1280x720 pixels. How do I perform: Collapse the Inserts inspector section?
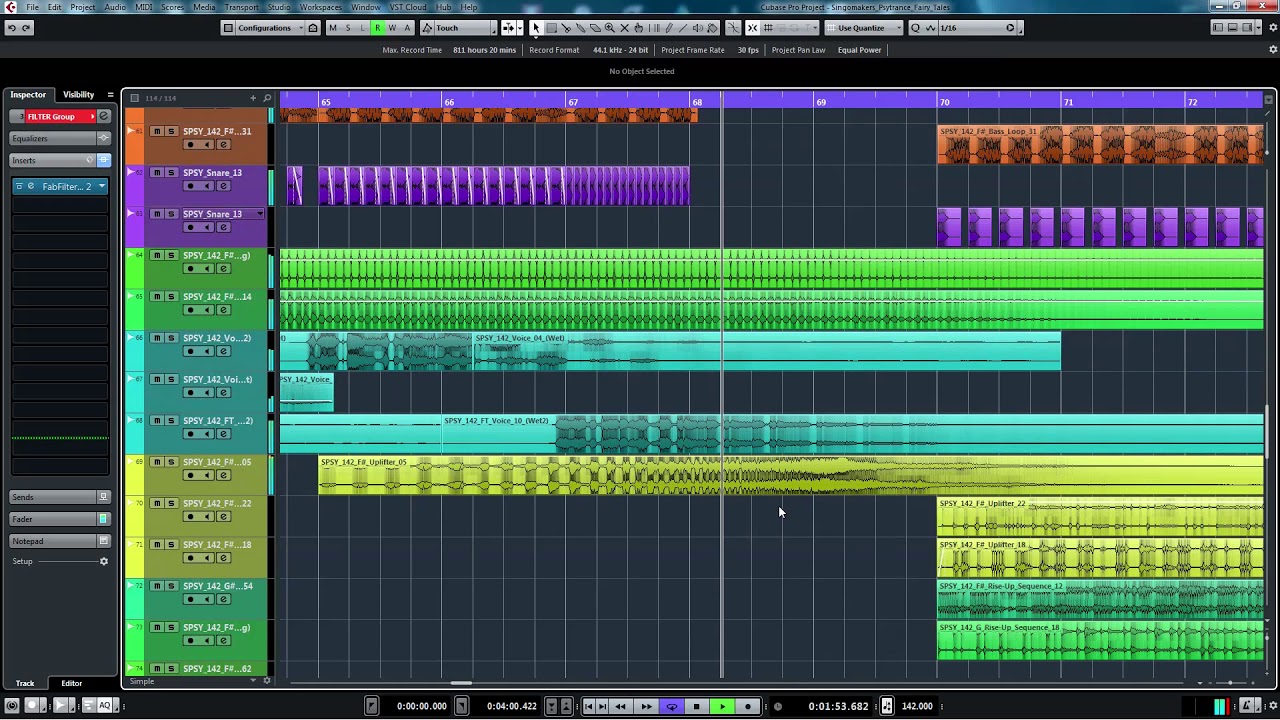tap(60, 160)
